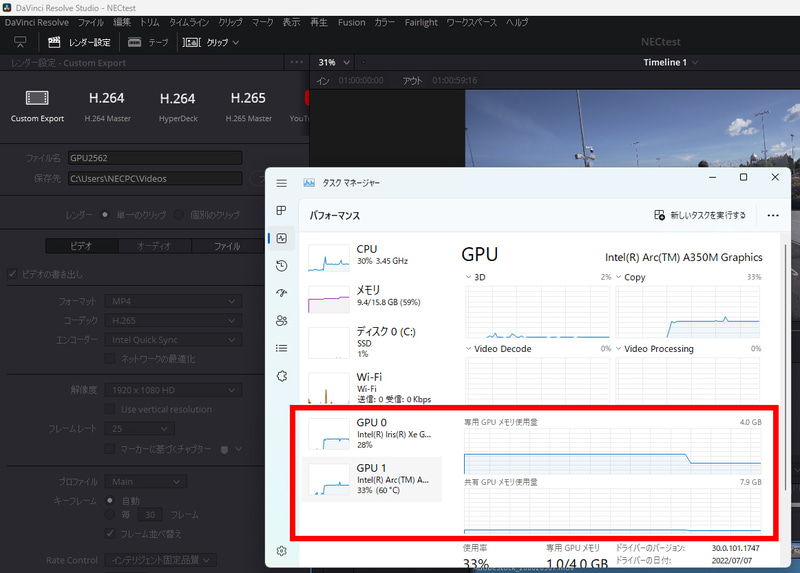Switch to Video tab in render settings

82,246
